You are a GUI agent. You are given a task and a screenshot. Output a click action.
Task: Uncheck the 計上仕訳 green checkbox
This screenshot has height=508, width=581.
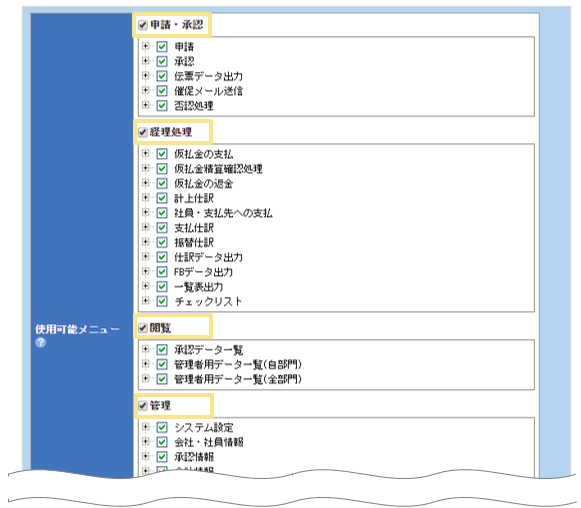(x=162, y=198)
